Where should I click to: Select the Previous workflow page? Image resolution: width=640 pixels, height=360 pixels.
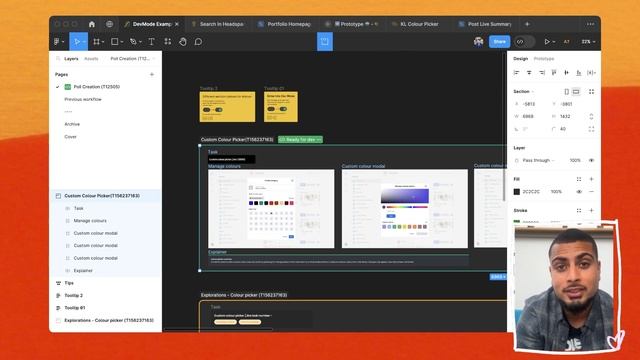coord(83,99)
